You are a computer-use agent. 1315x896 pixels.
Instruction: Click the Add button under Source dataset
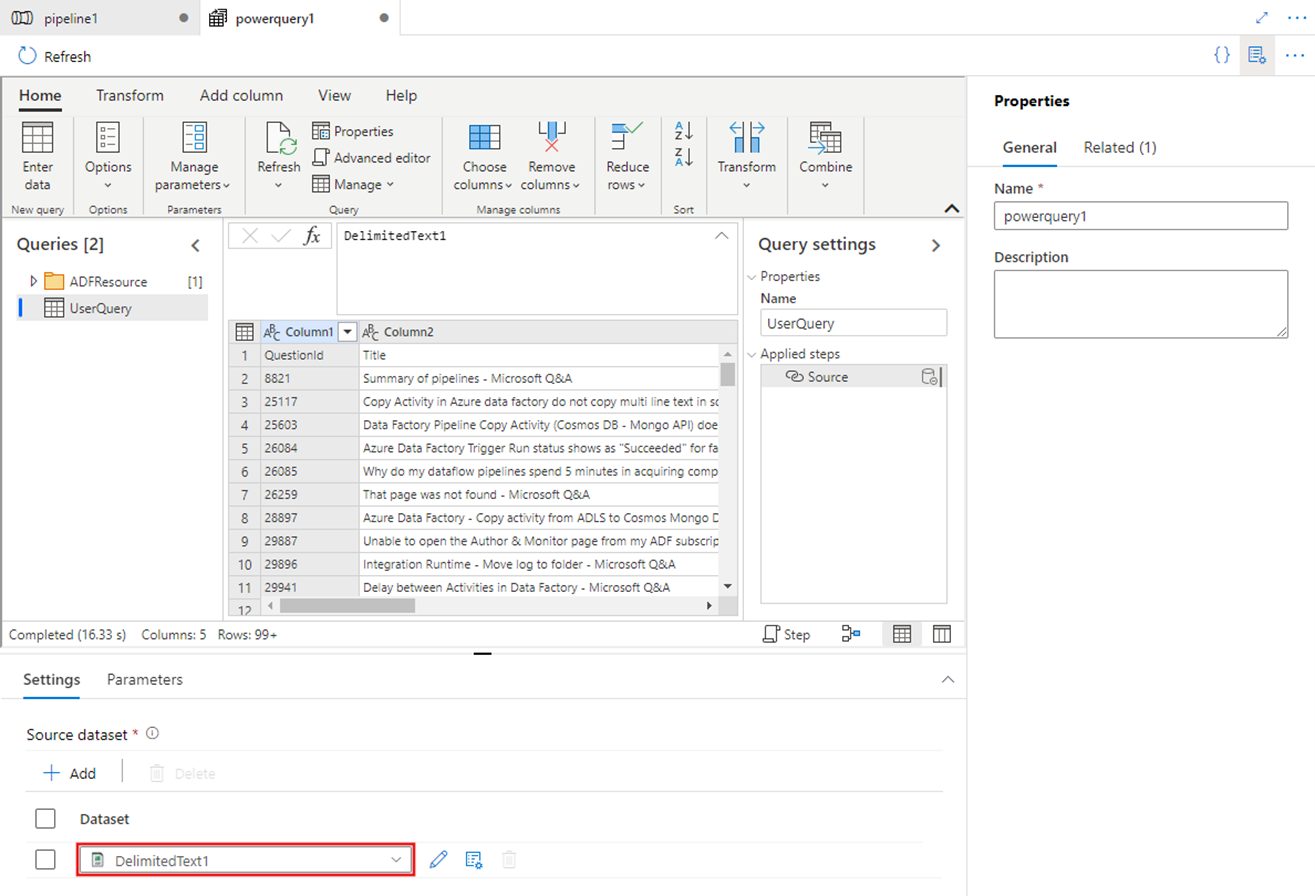(x=70, y=772)
